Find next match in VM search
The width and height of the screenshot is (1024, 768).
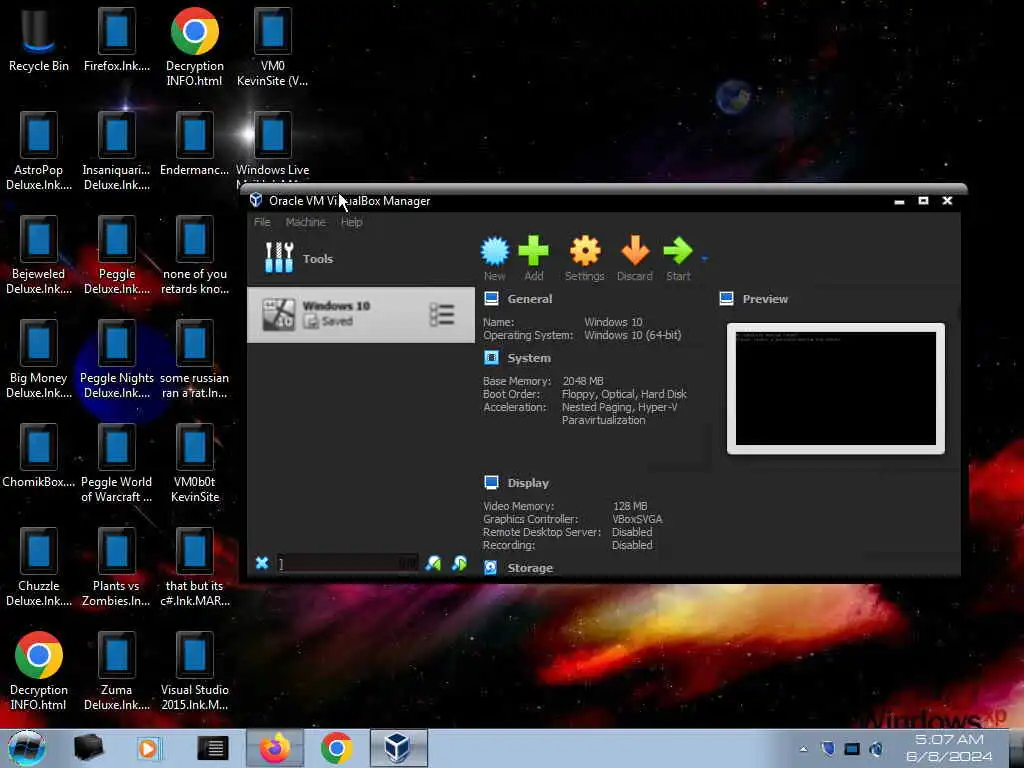point(459,563)
